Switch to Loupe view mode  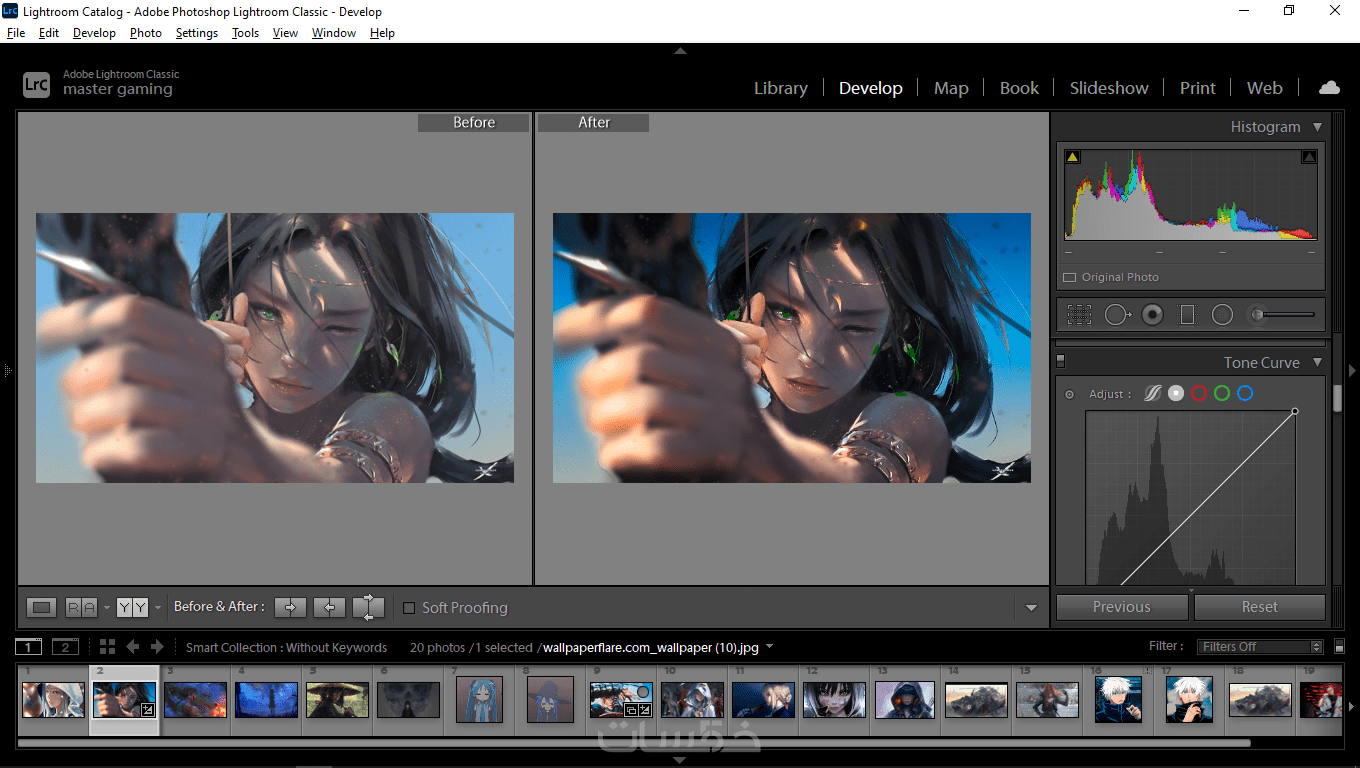(x=41, y=607)
